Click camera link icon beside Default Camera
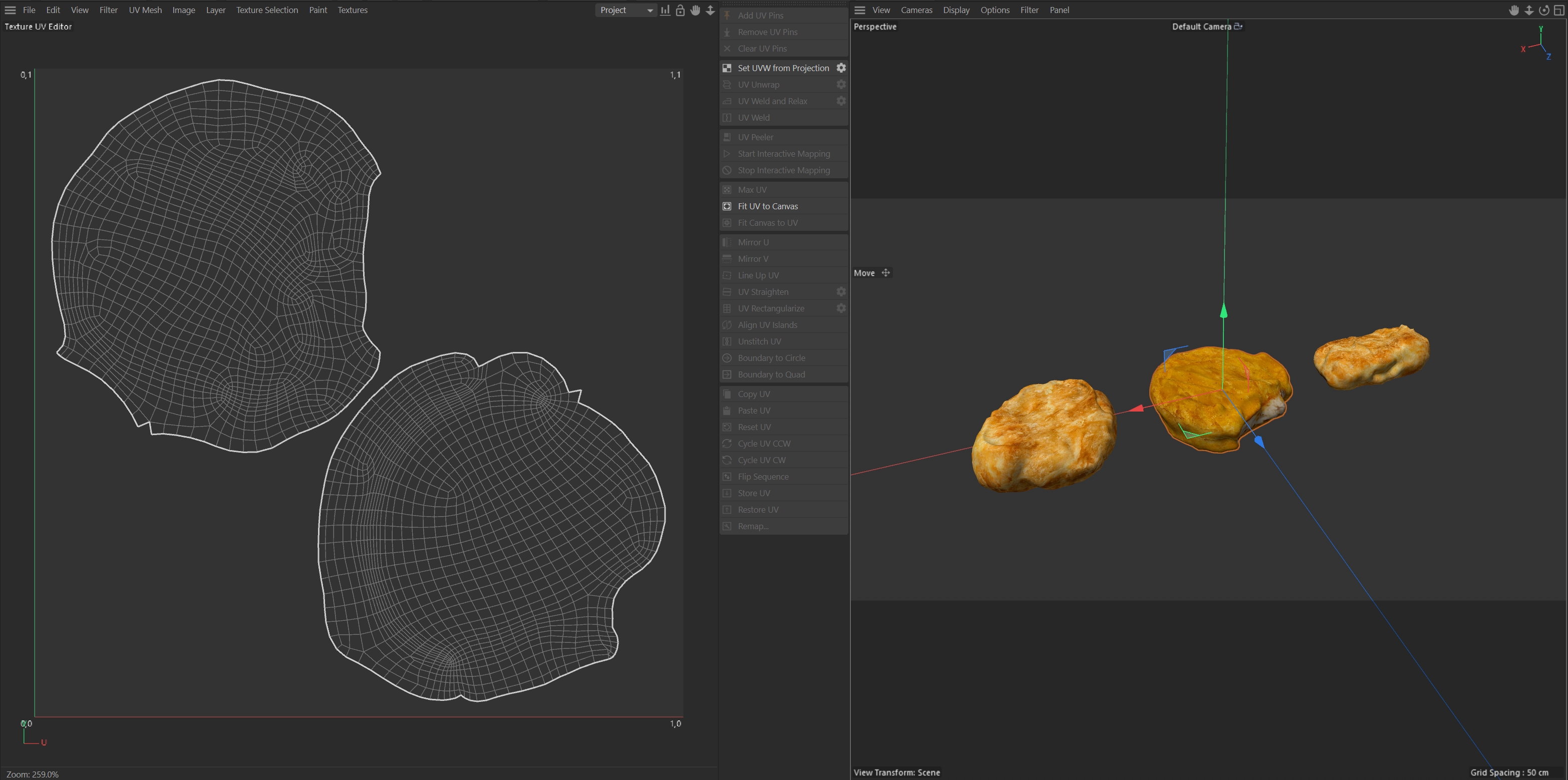The image size is (1568, 780). 1237,26
